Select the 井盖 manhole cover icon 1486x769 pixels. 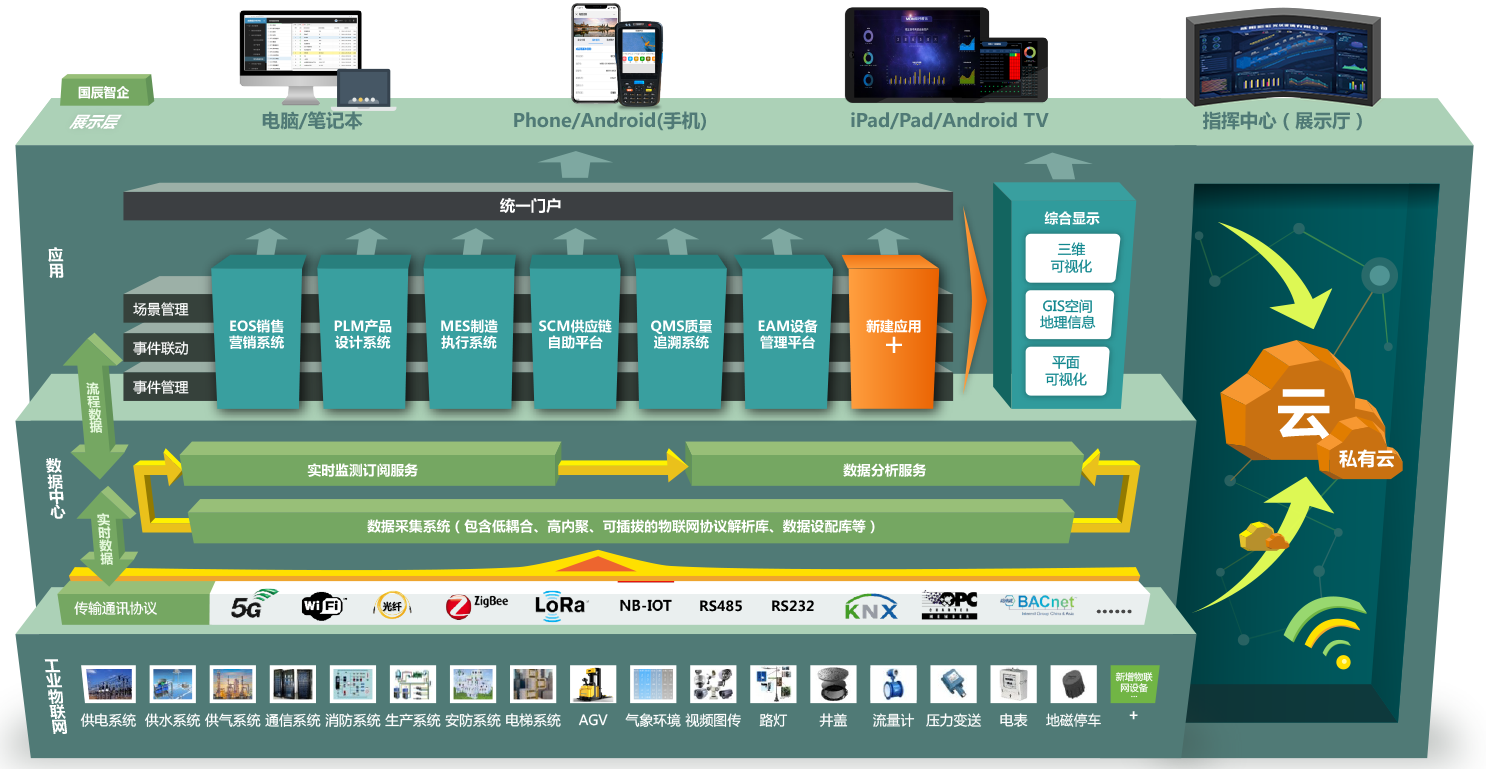833,685
